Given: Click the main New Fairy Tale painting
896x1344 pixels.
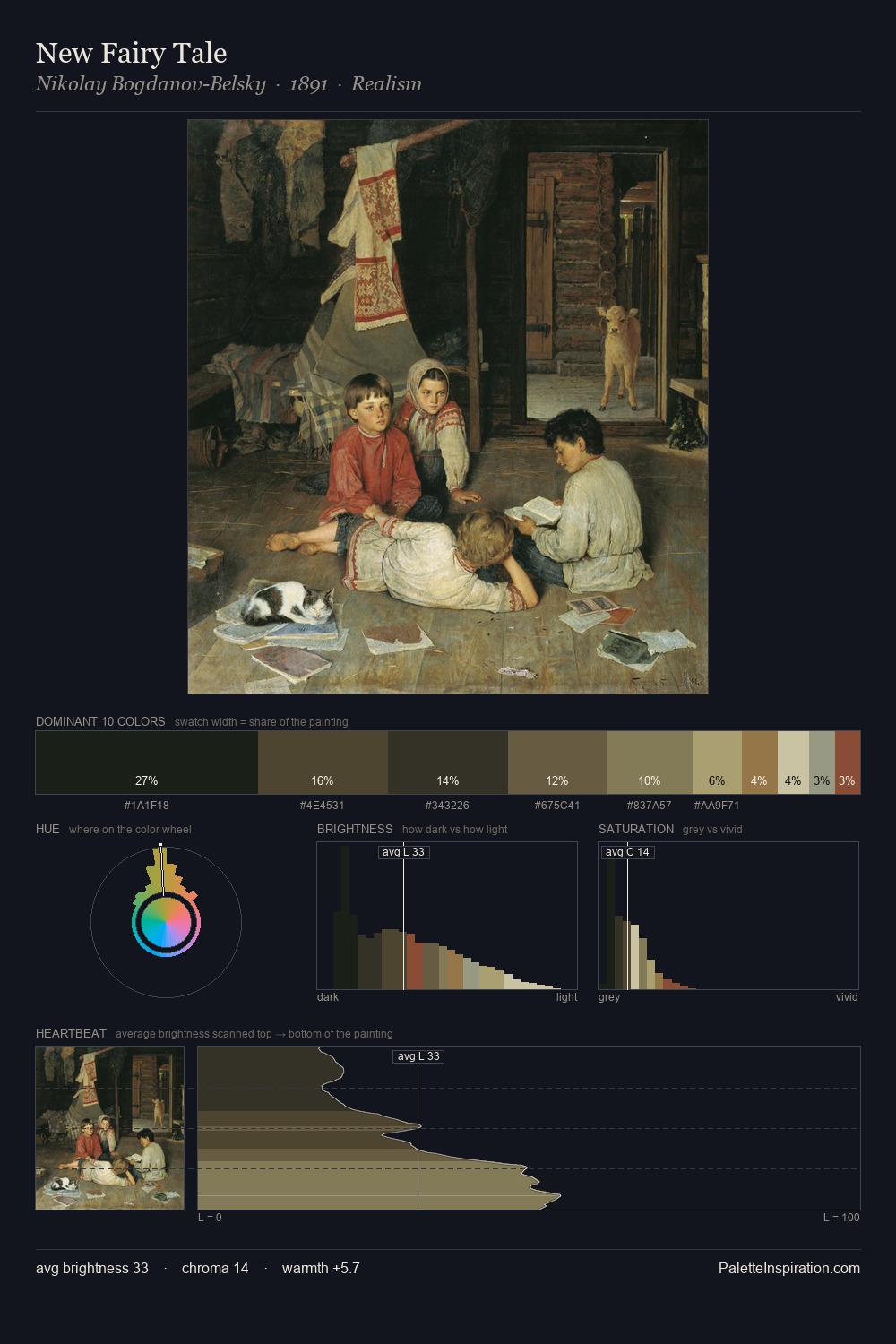Looking at the screenshot, I should tap(448, 407).
